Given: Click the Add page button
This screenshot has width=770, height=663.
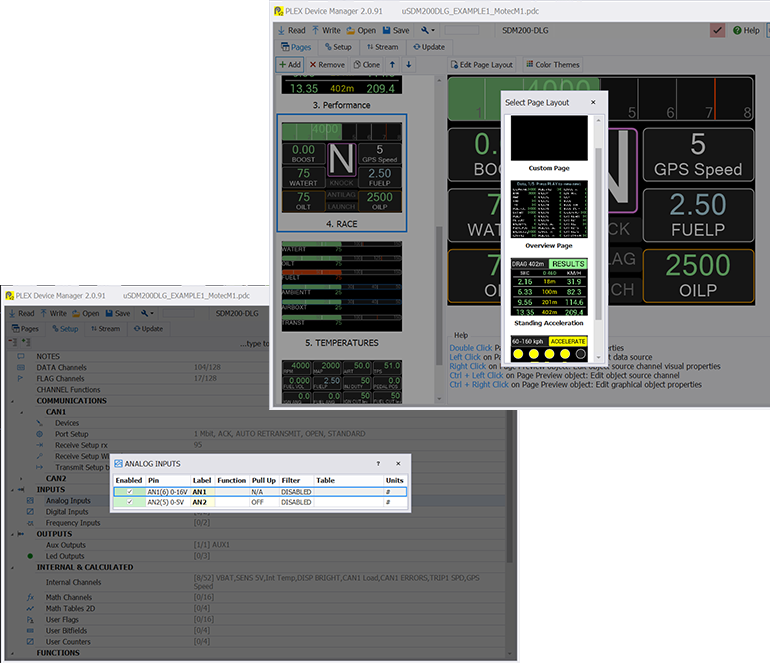Looking at the screenshot, I should pyautogui.click(x=290, y=64).
